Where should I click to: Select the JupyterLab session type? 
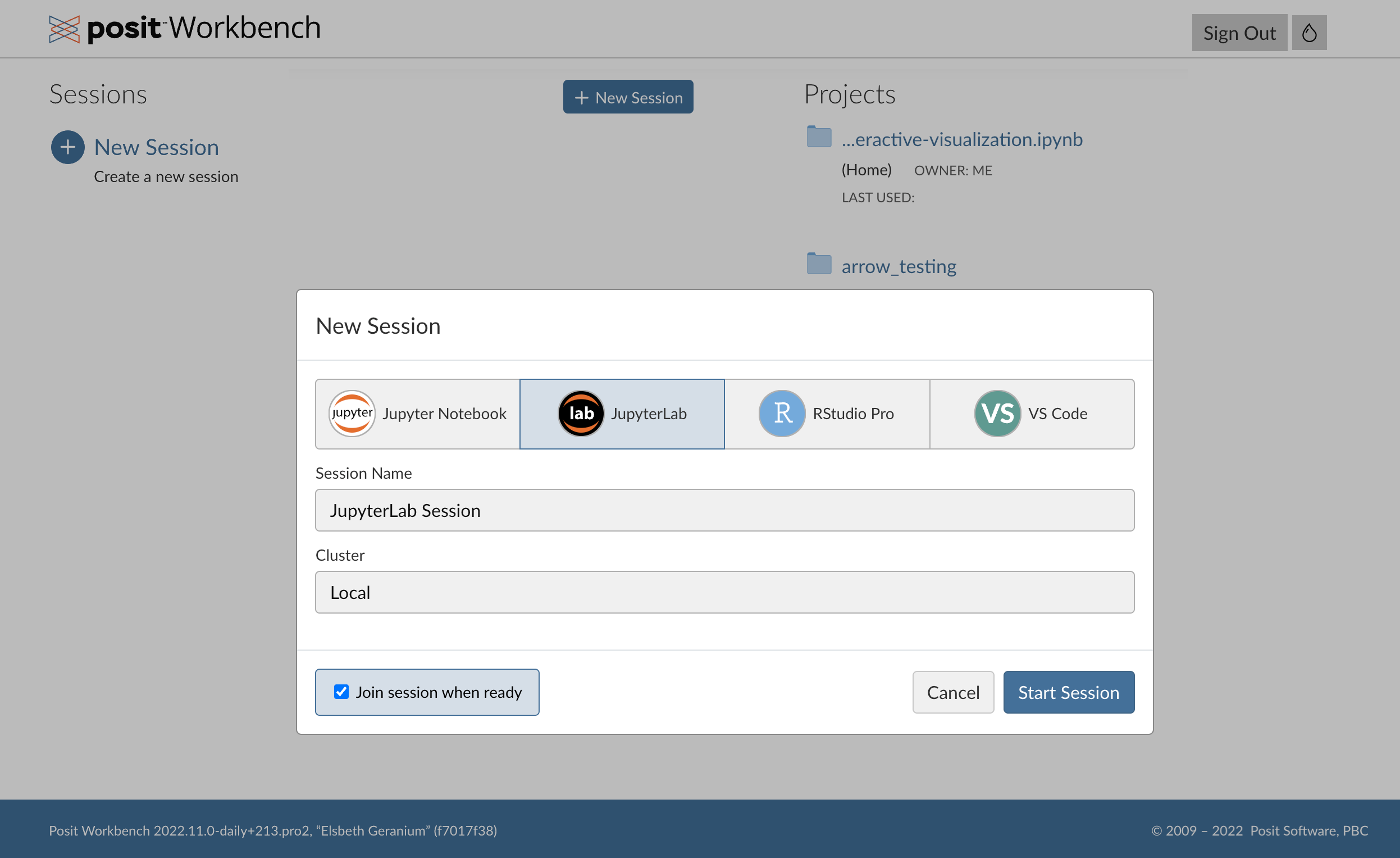coord(622,413)
